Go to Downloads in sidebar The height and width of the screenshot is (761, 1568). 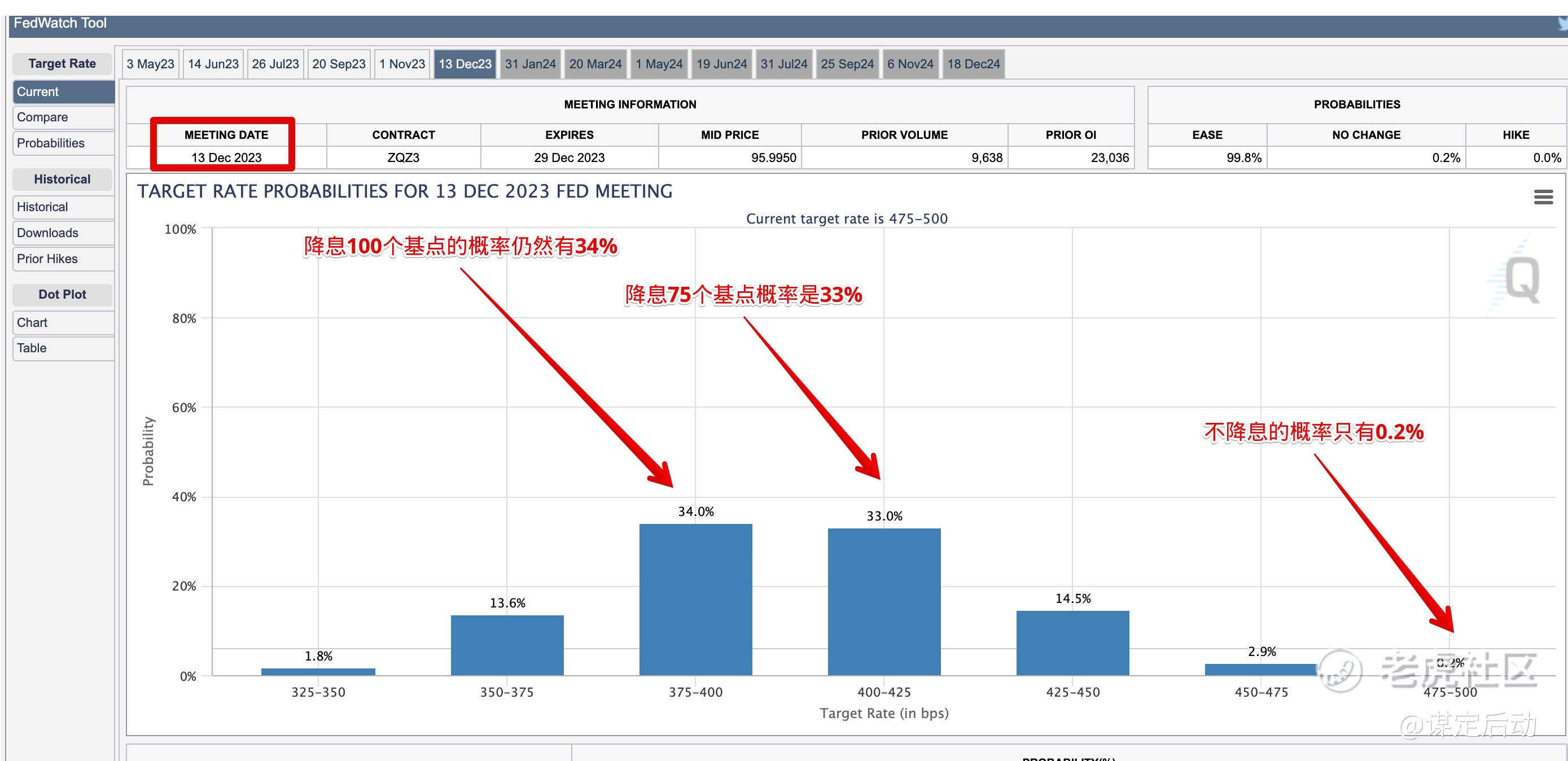[x=63, y=233]
